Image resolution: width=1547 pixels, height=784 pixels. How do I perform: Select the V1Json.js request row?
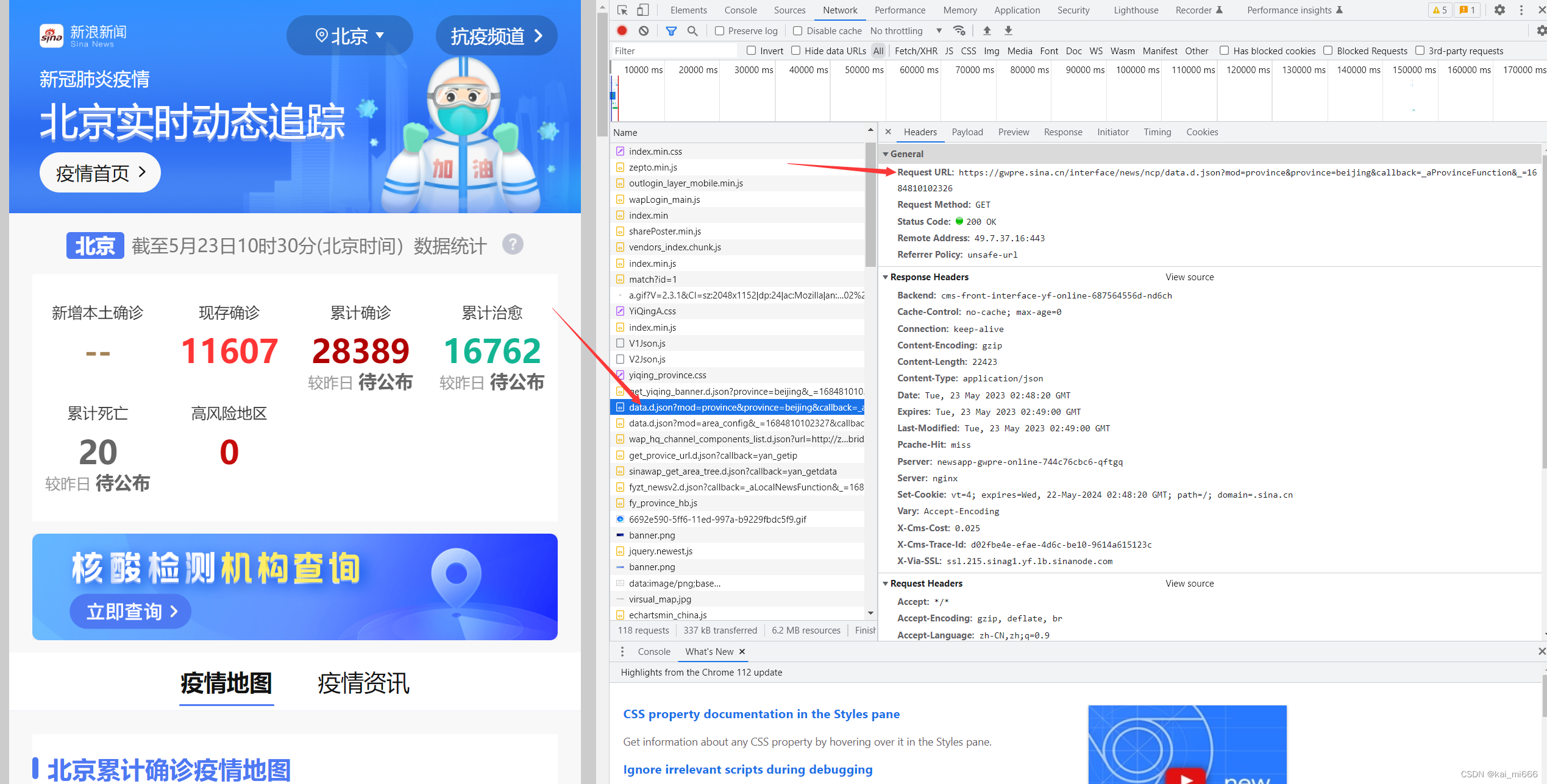(738, 344)
